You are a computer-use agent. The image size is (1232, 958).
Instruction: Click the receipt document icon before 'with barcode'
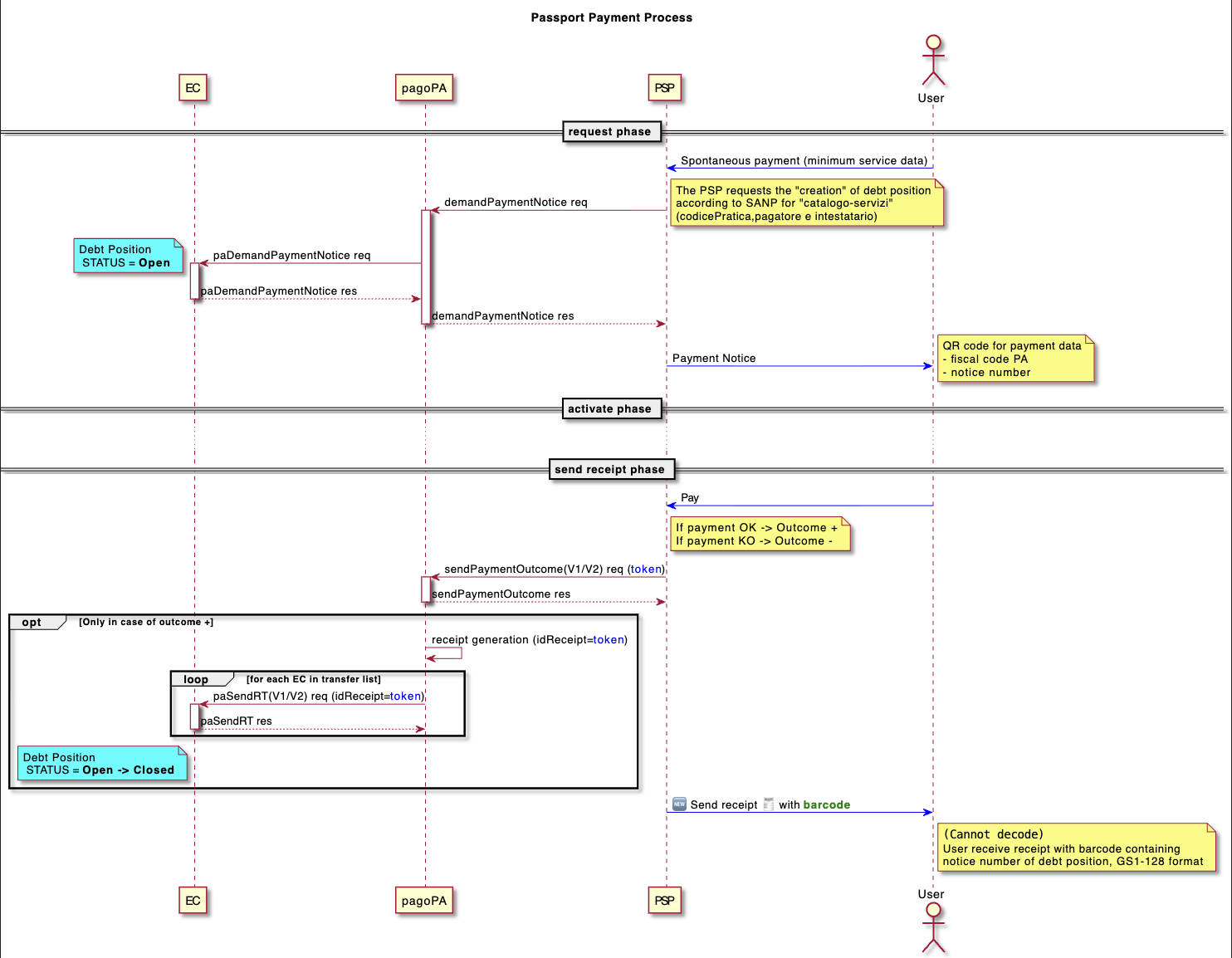coord(769,804)
